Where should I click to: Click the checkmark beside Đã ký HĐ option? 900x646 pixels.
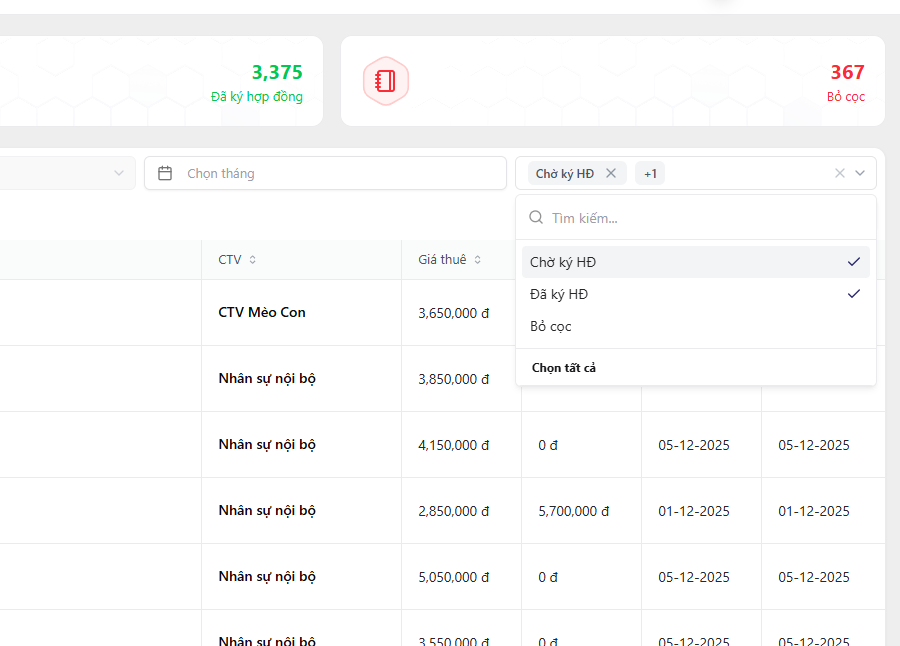click(853, 294)
